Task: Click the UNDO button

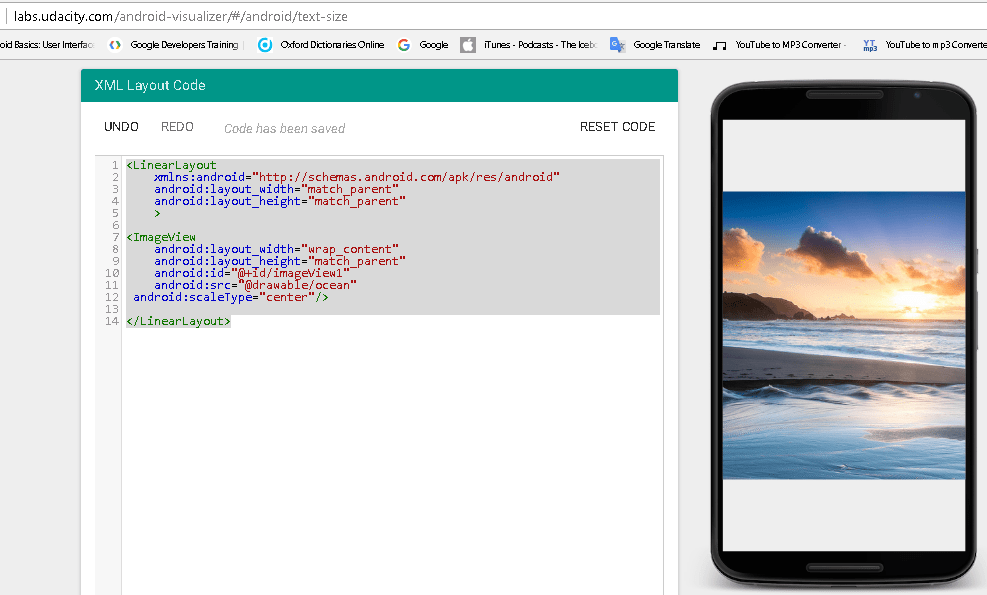Action: point(121,126)
